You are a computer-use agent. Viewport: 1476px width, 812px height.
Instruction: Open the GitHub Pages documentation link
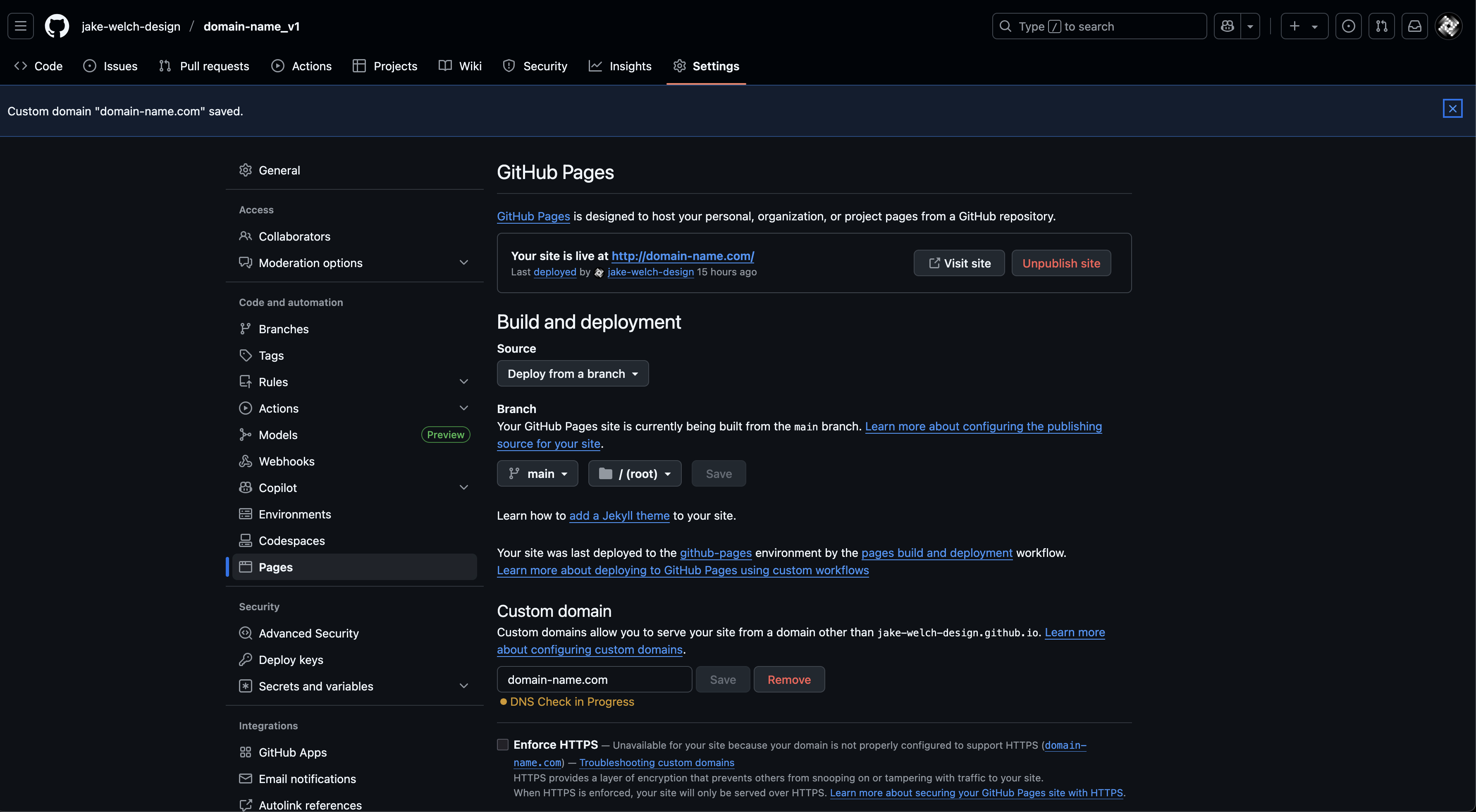click(533, 216)
